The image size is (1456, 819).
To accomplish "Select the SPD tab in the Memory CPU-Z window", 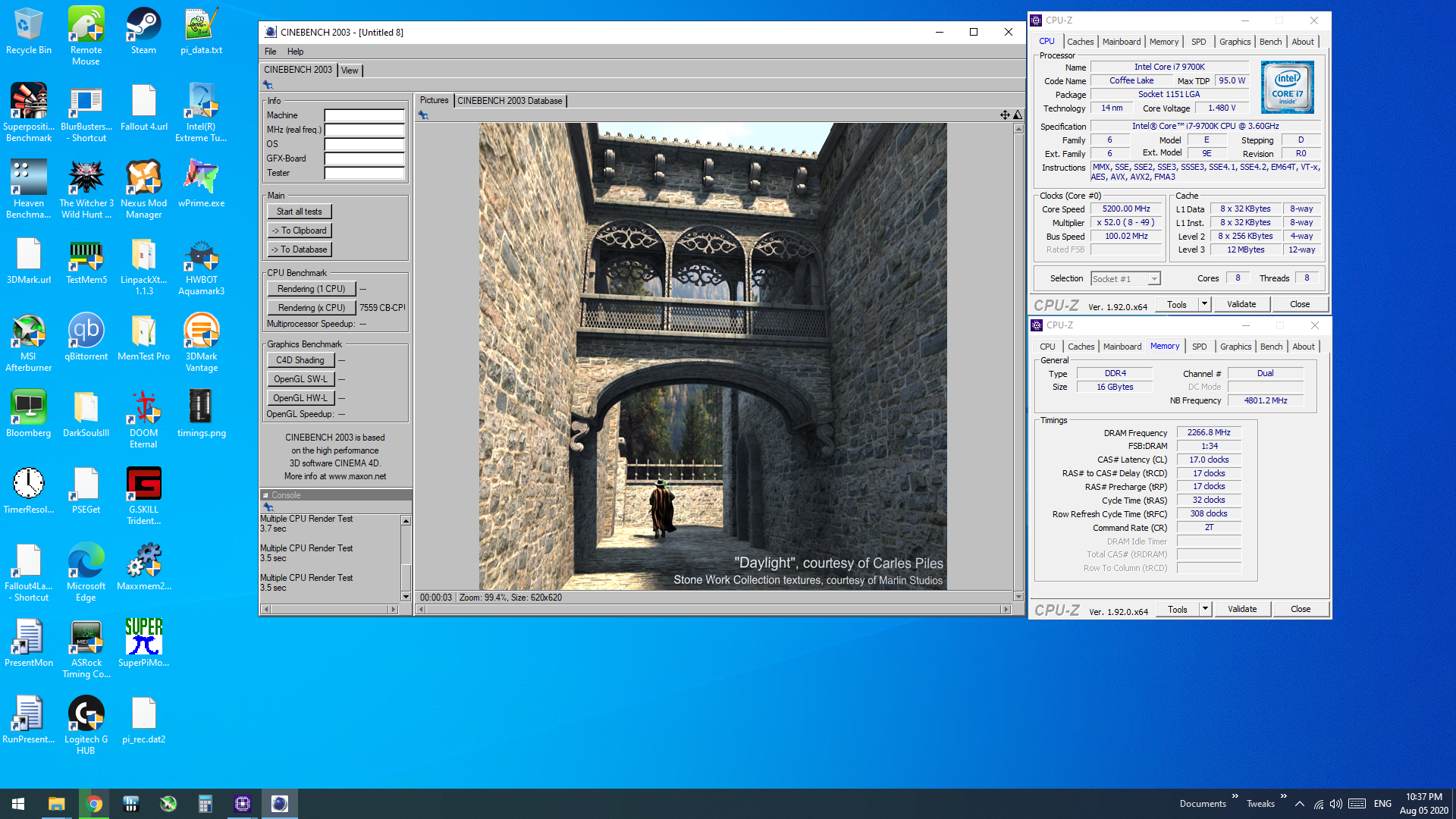I will point(1199,347).
